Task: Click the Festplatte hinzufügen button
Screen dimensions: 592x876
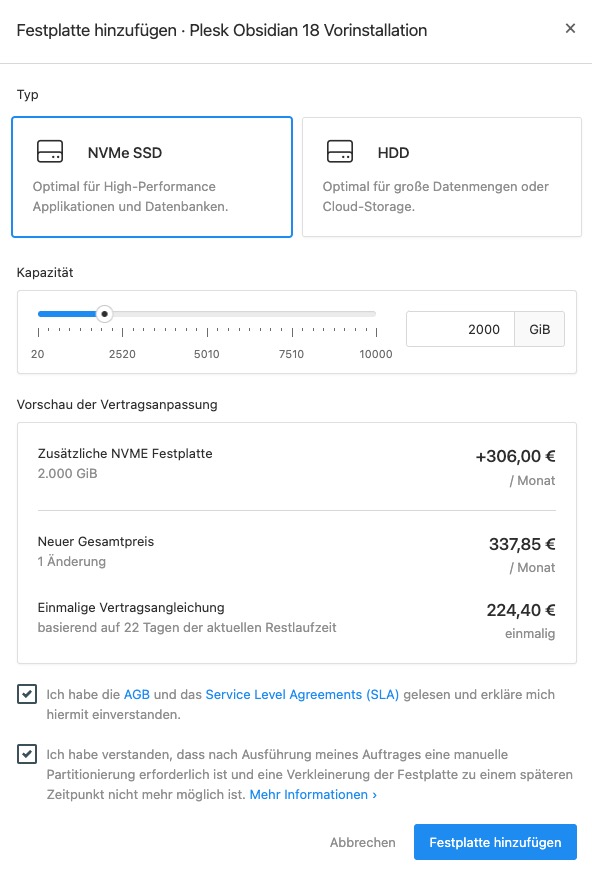Action: tap(495, 842)
